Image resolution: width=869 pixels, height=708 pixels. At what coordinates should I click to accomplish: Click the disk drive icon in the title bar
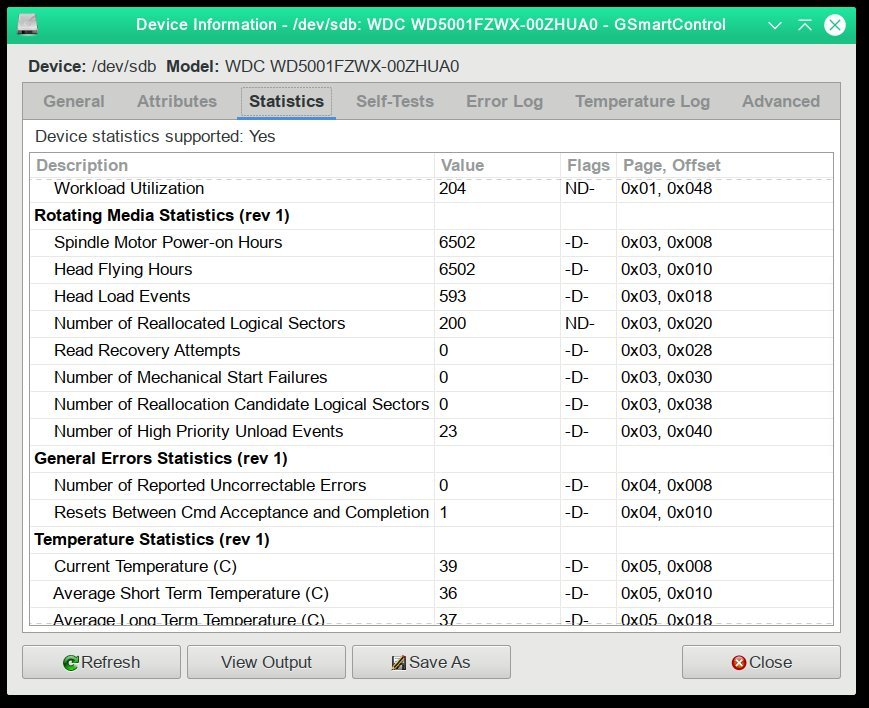[25, 24]
